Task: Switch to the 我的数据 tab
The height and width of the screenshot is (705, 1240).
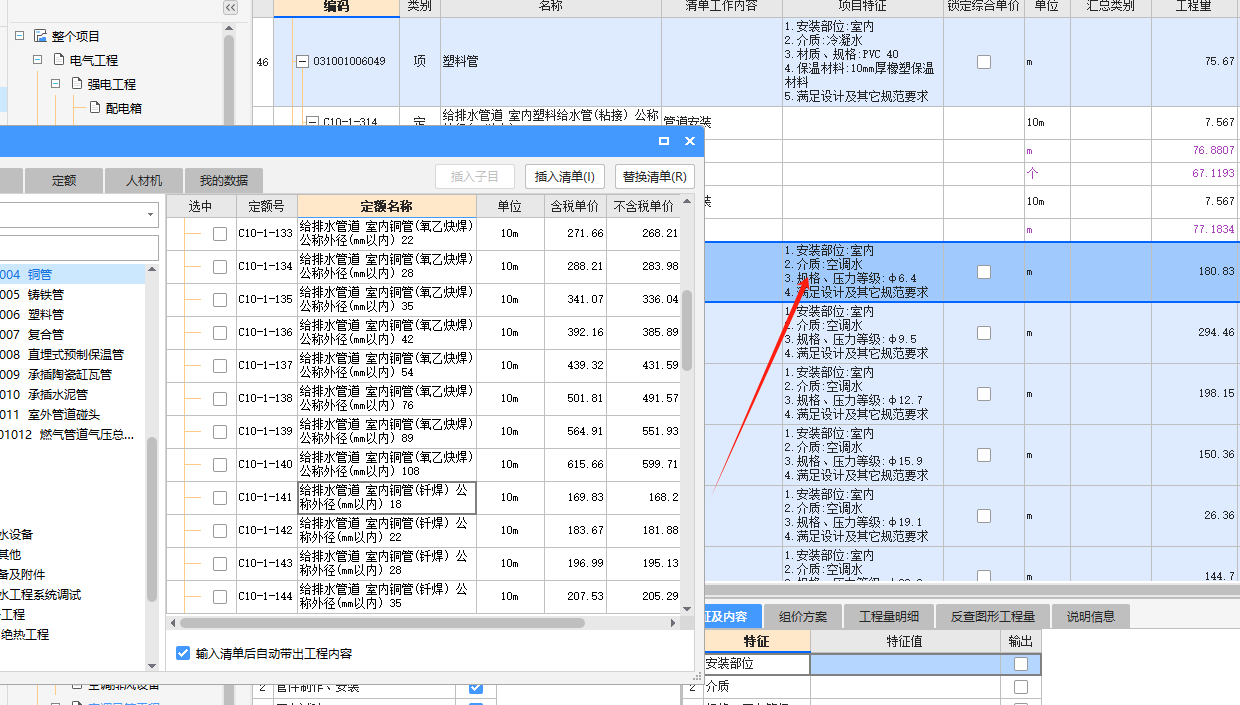Action: (223, 181)
